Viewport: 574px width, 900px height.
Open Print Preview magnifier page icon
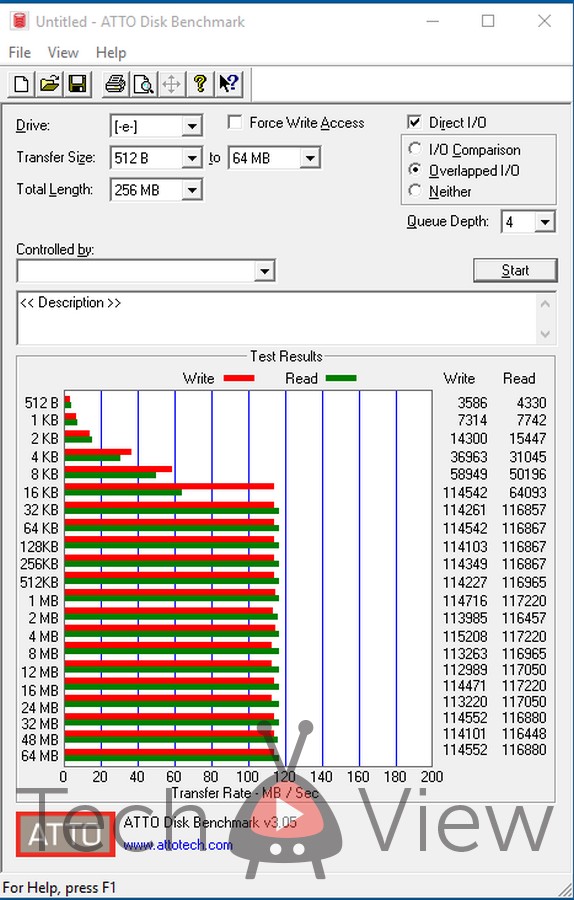(x=143, y=84)
